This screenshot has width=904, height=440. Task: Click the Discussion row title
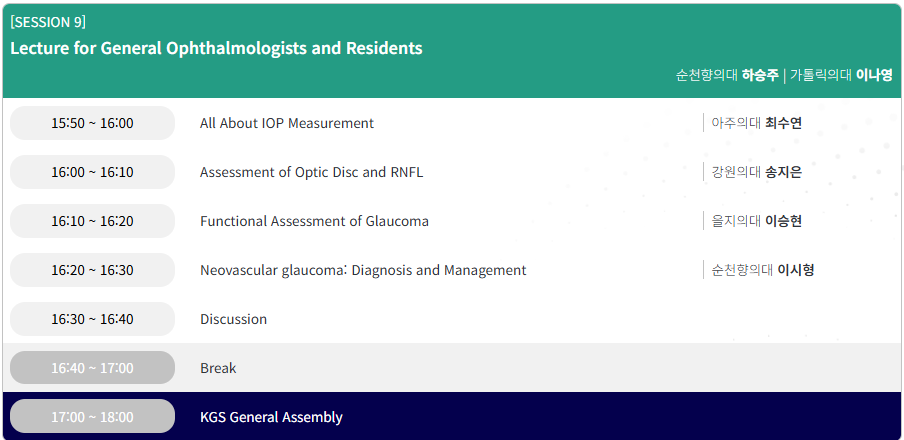click(233, 319)
